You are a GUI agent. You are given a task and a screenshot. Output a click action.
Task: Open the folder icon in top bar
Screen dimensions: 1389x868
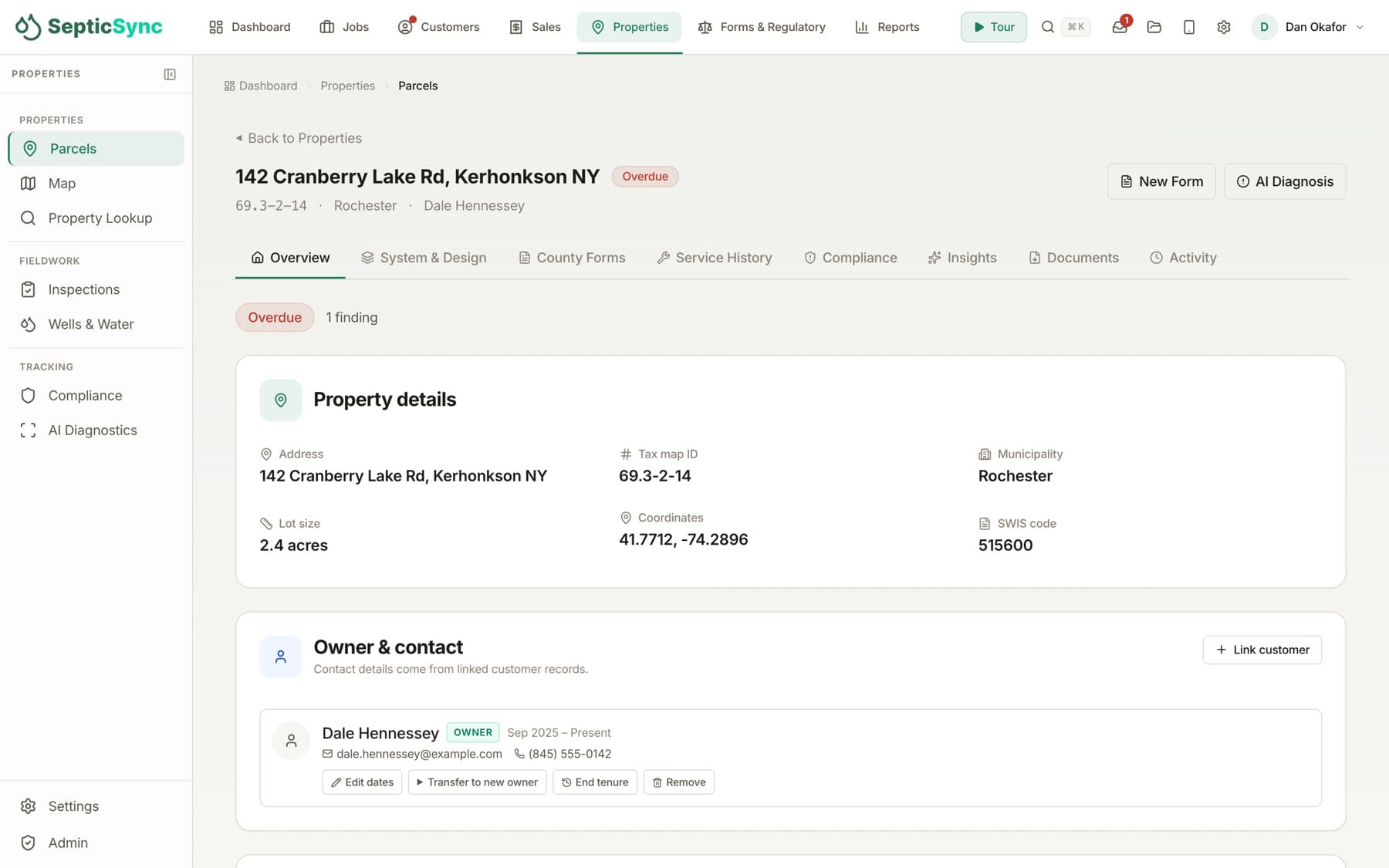click(x=1154, y=27)
